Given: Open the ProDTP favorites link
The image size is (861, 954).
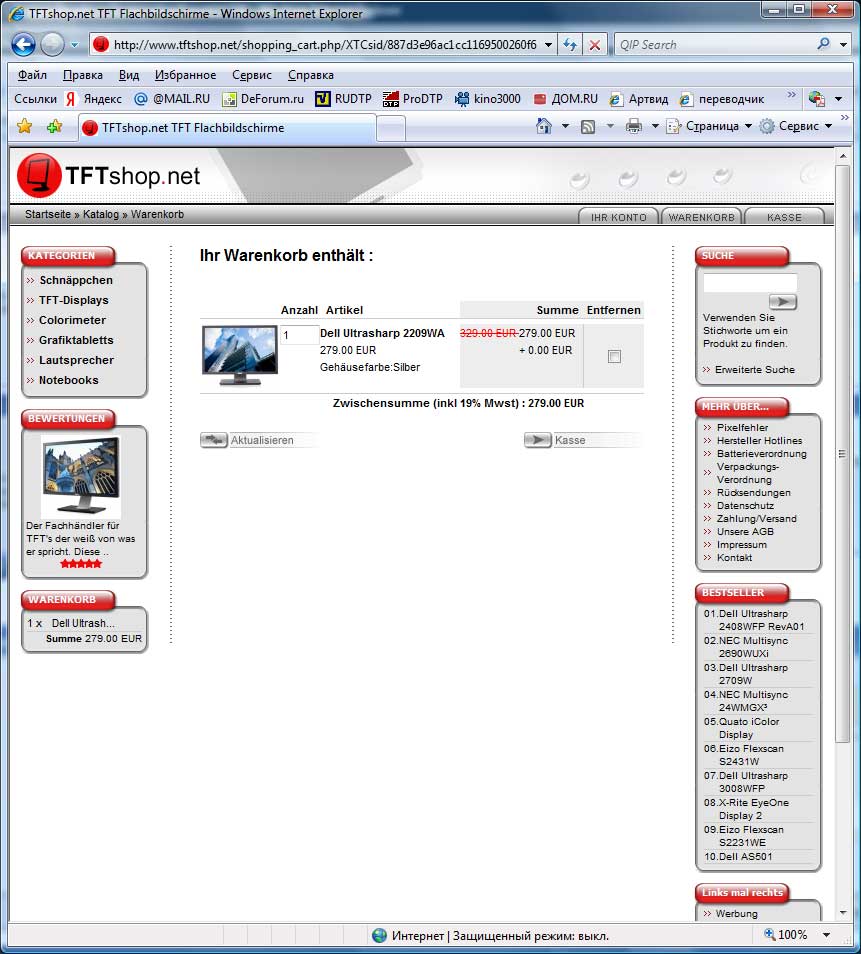Looking at the screenshot, I should [413, 99].
